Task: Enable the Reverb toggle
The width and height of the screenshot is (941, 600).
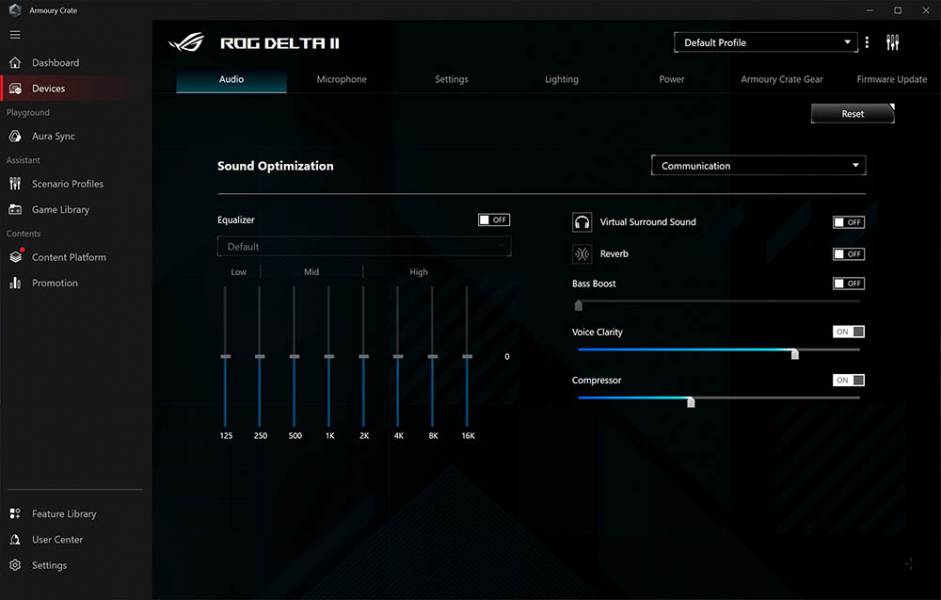Action: 849,254
